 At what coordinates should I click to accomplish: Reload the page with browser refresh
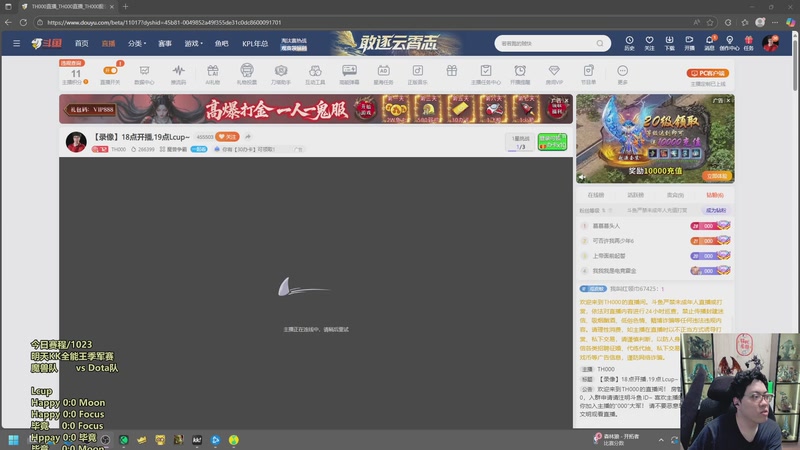point(23,22)
